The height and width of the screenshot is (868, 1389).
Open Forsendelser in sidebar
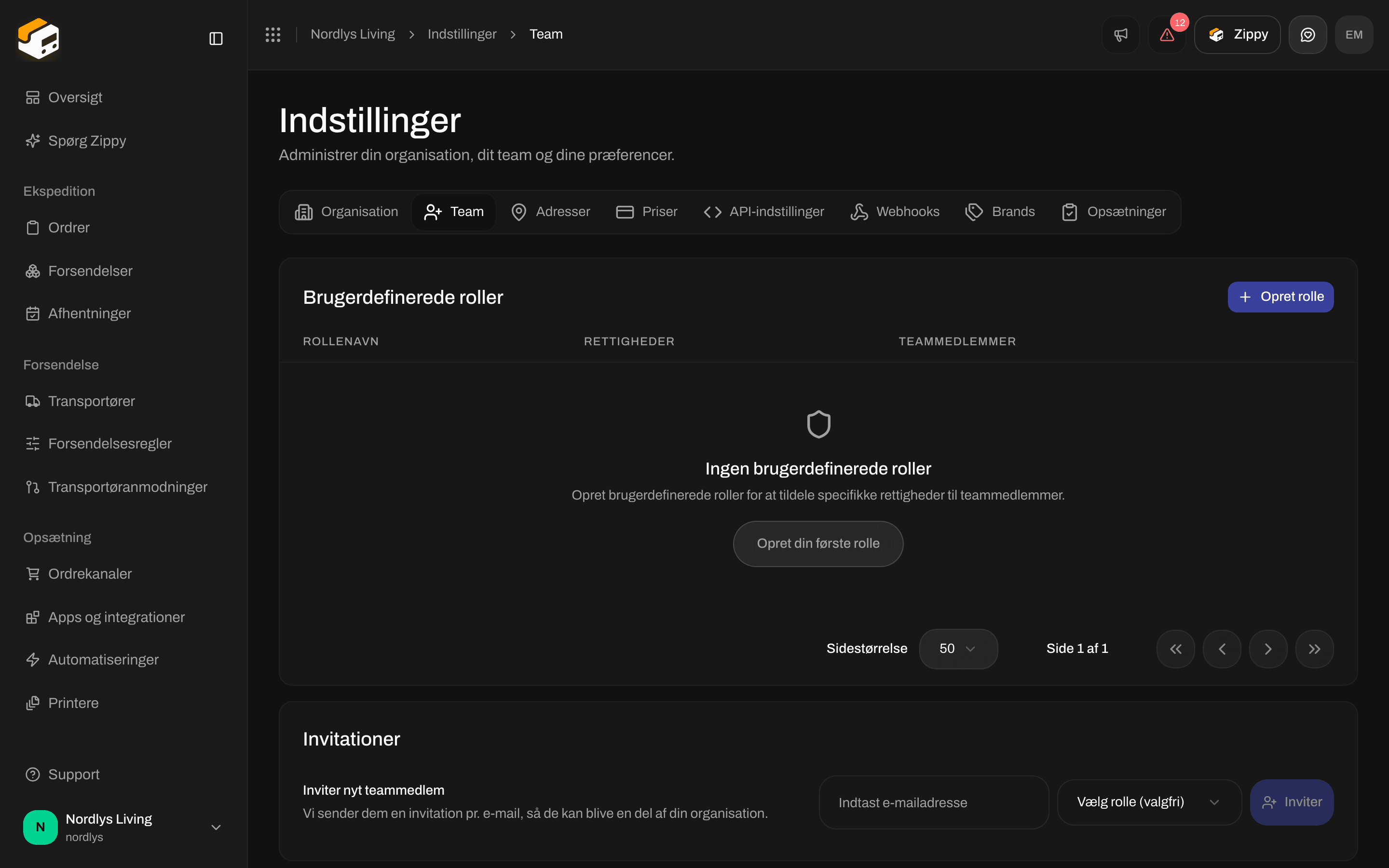click(123, 271)
